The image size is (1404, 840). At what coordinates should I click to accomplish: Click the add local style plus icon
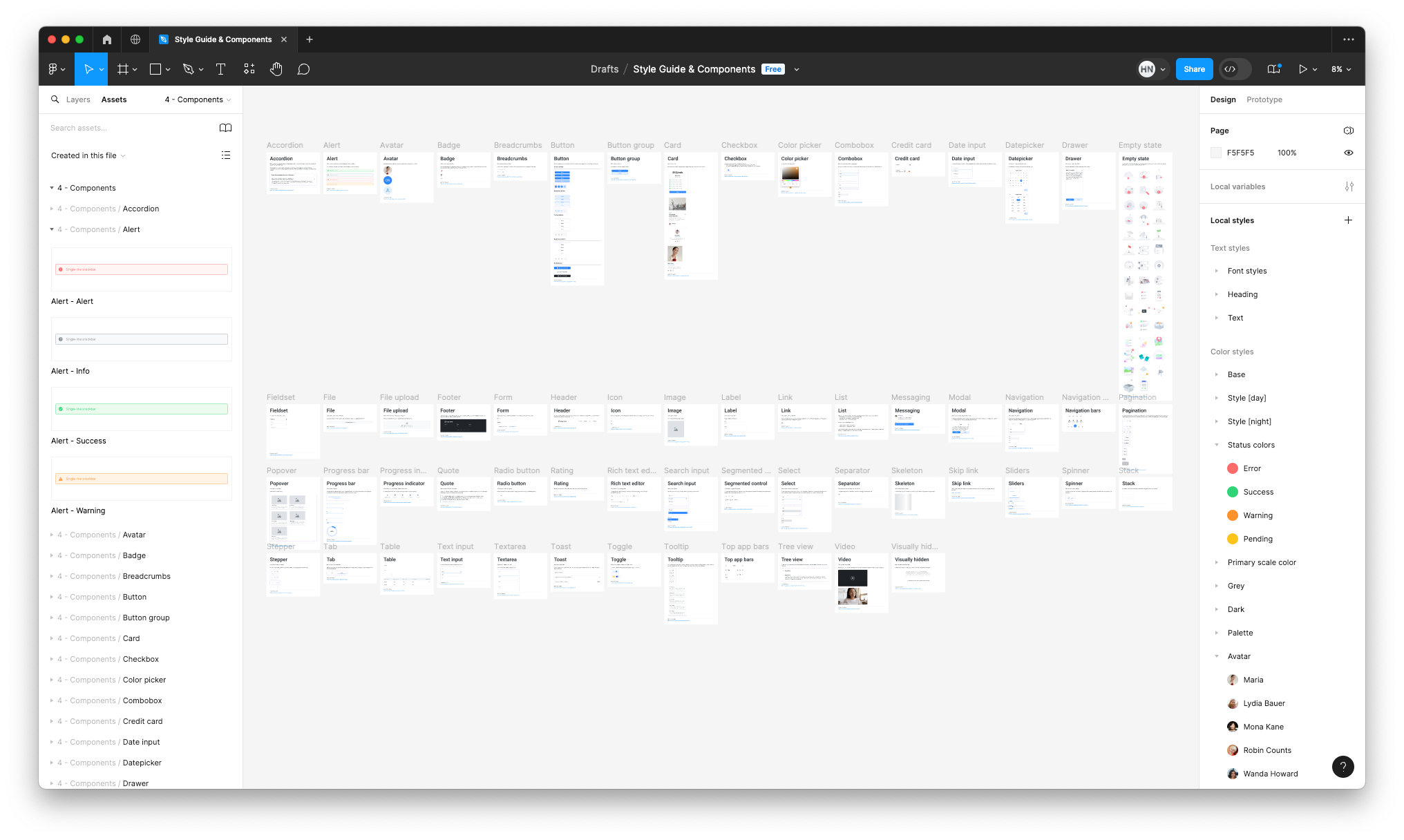pos(1348,220)
